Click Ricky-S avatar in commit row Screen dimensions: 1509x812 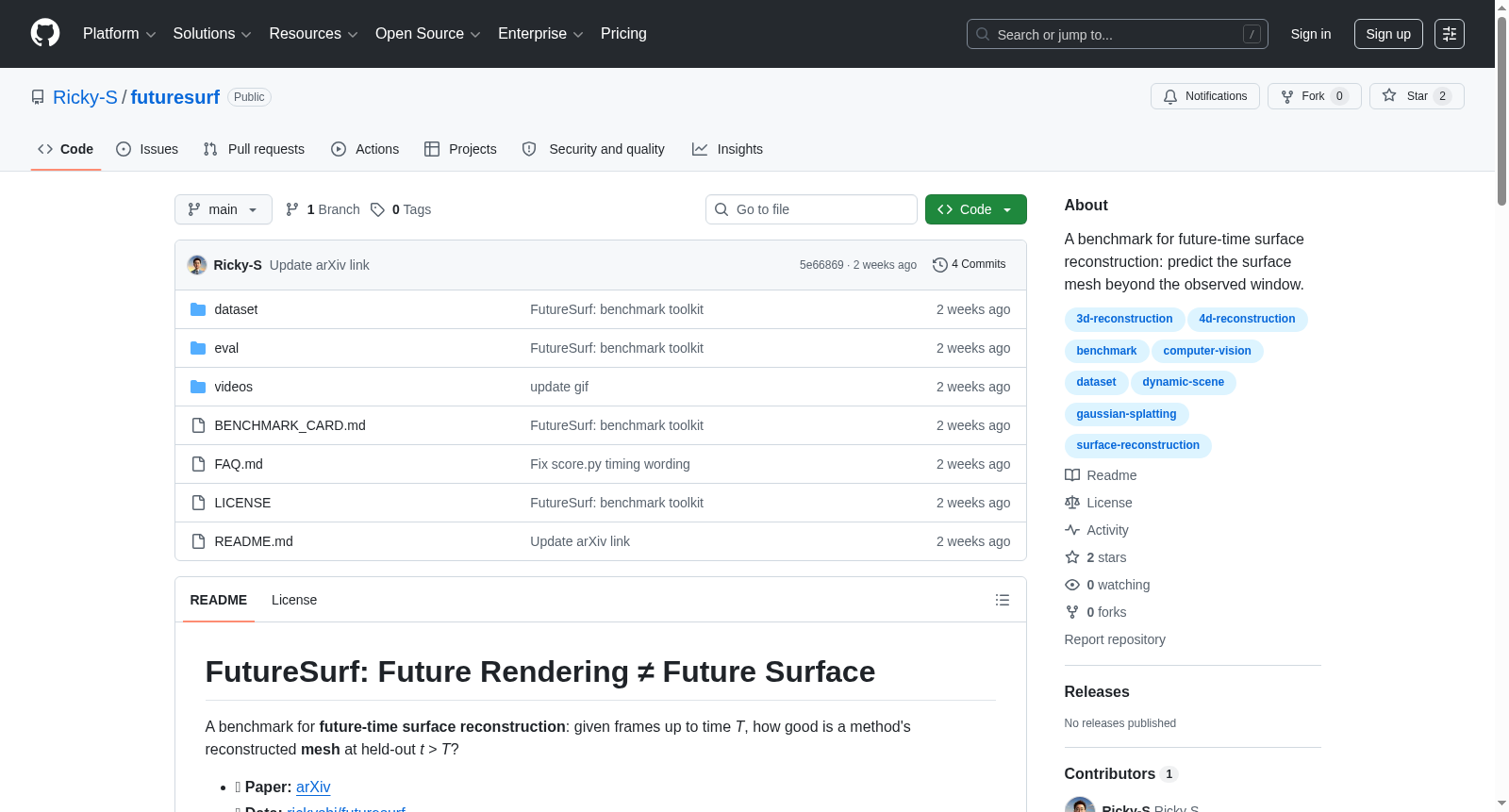click(197, 265)
